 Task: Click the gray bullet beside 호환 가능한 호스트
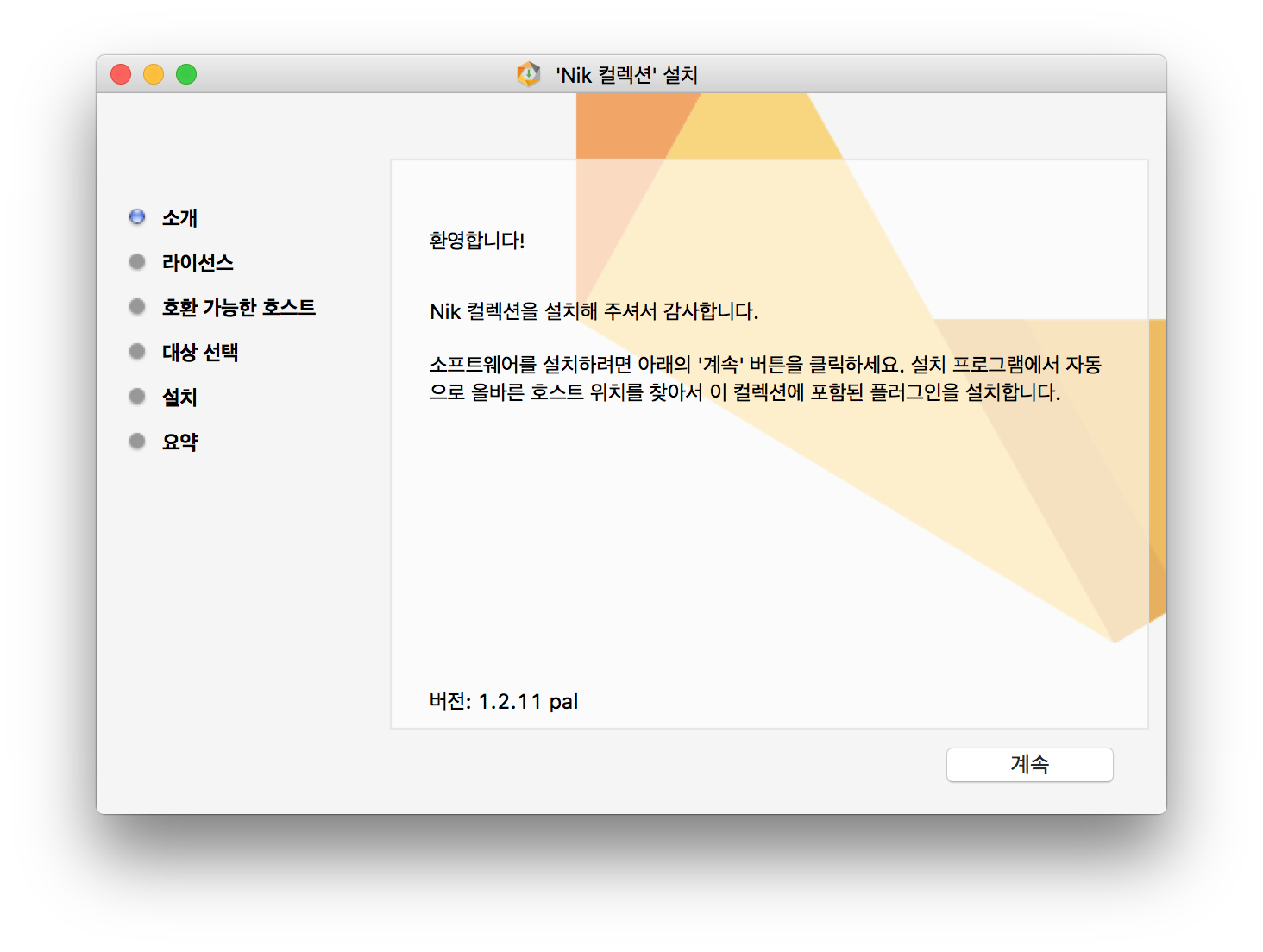(x=137, y=306)
